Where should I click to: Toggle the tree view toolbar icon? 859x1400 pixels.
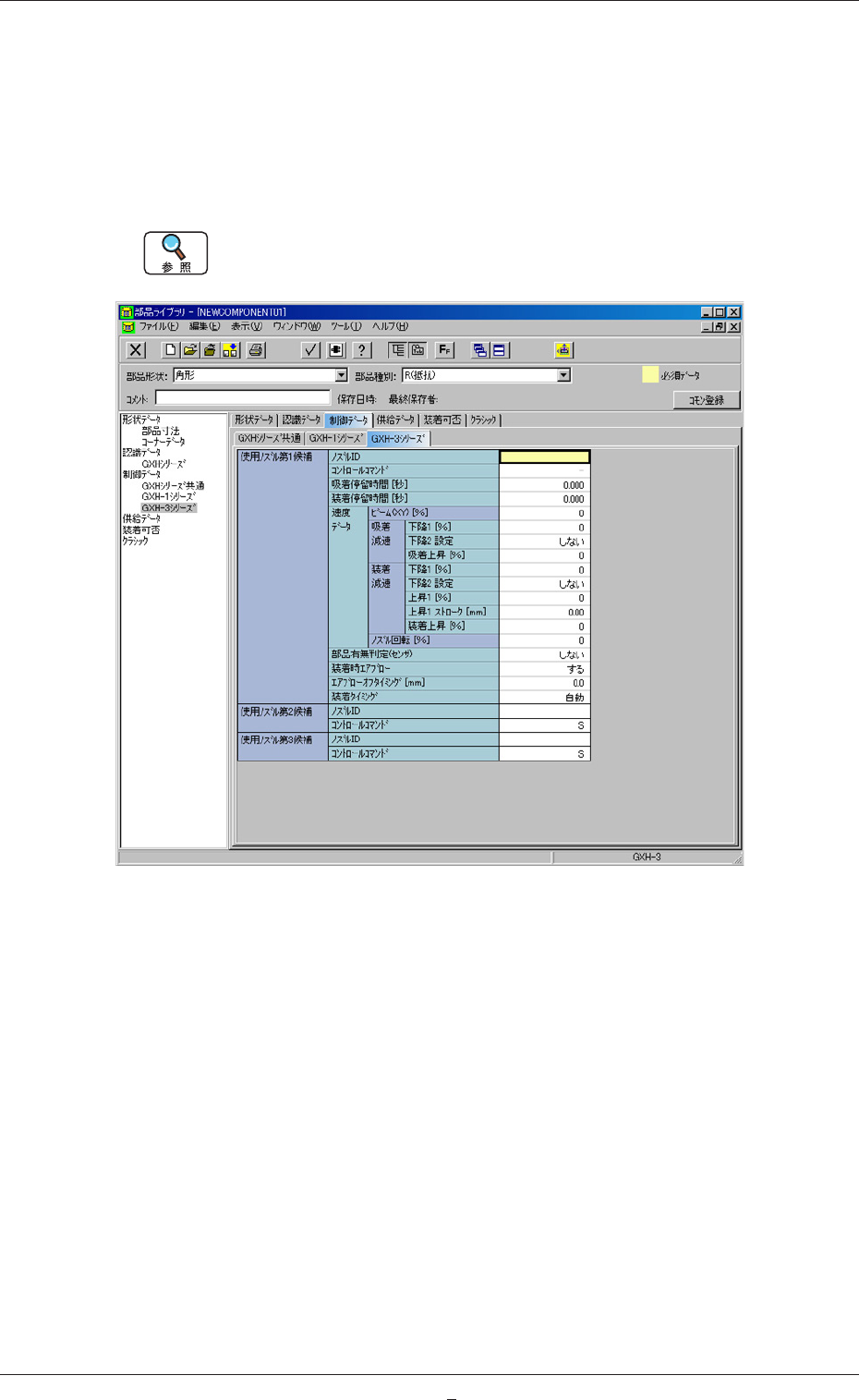(397, 350)
